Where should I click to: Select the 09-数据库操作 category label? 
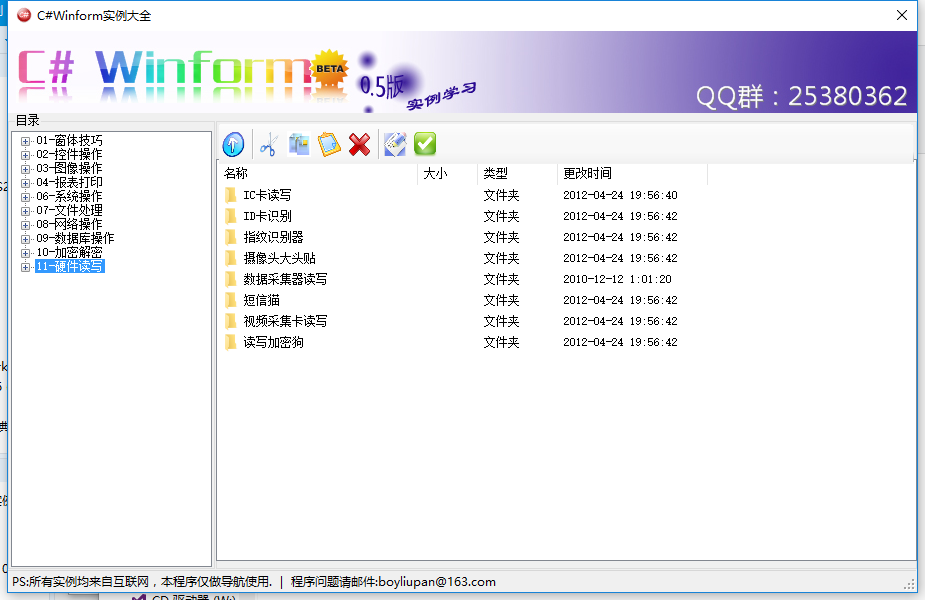pos(76,238)
